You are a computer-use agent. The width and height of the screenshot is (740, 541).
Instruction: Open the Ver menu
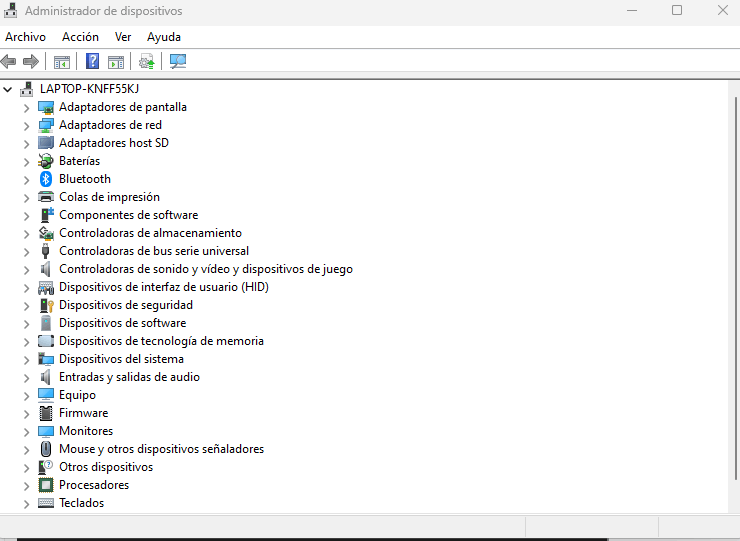[x=123, y=37]
